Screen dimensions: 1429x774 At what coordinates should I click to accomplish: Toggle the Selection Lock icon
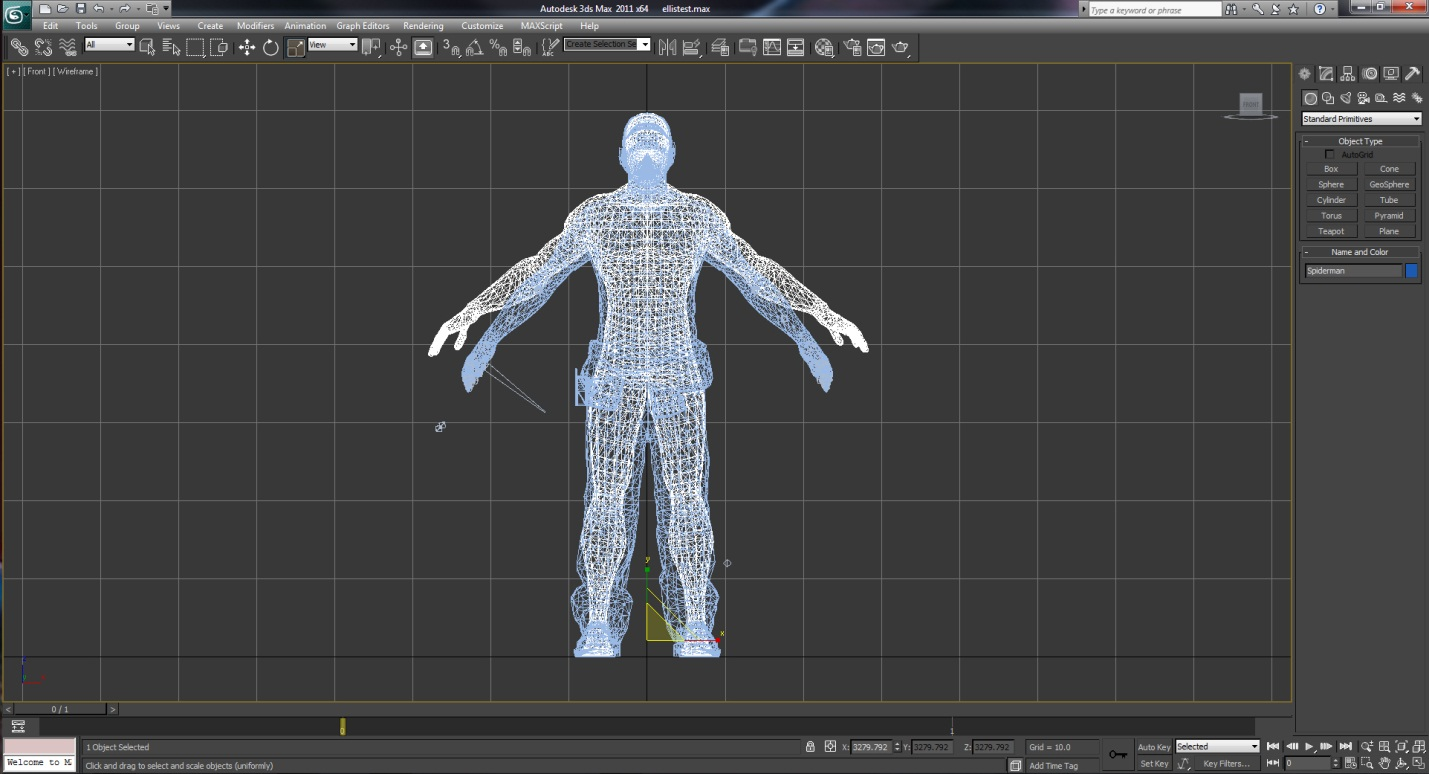(810, 747)
